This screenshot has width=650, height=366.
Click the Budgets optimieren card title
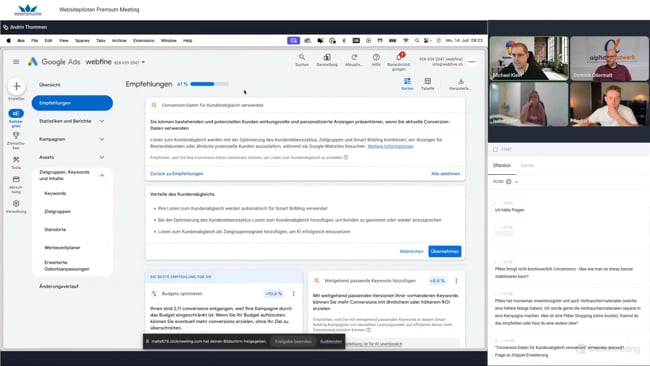(182, 293)
